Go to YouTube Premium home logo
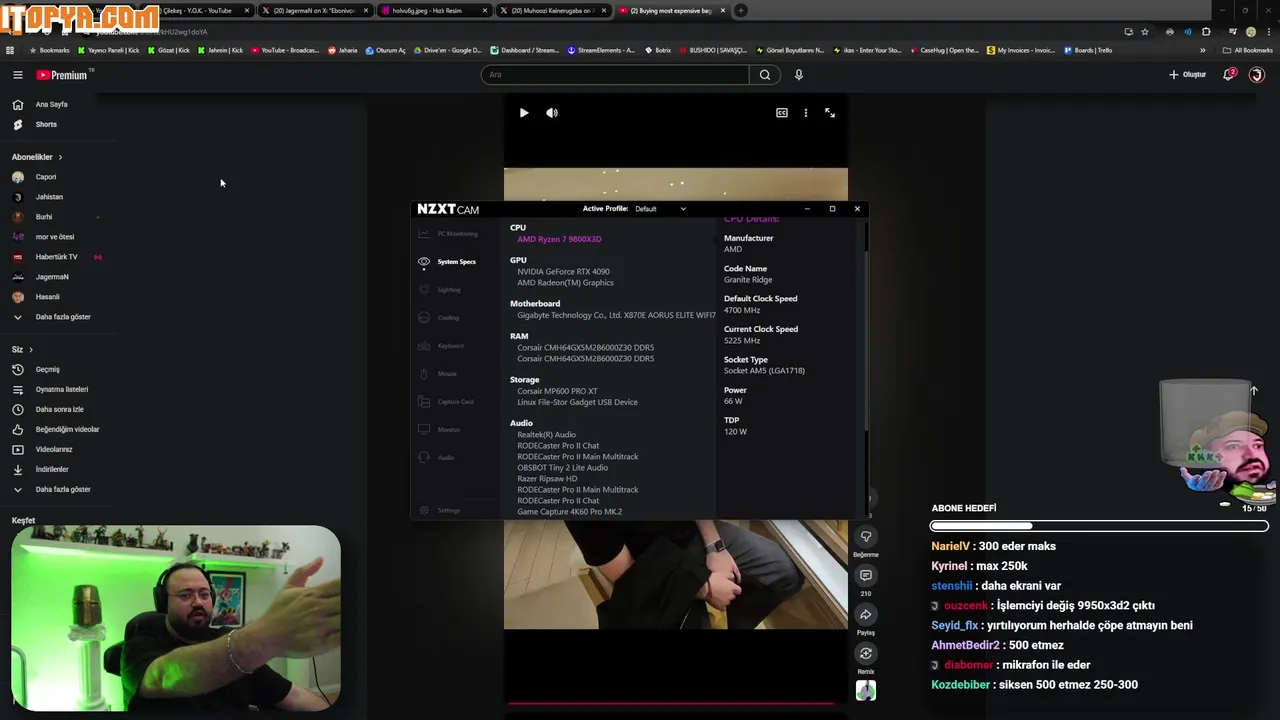 62,75
